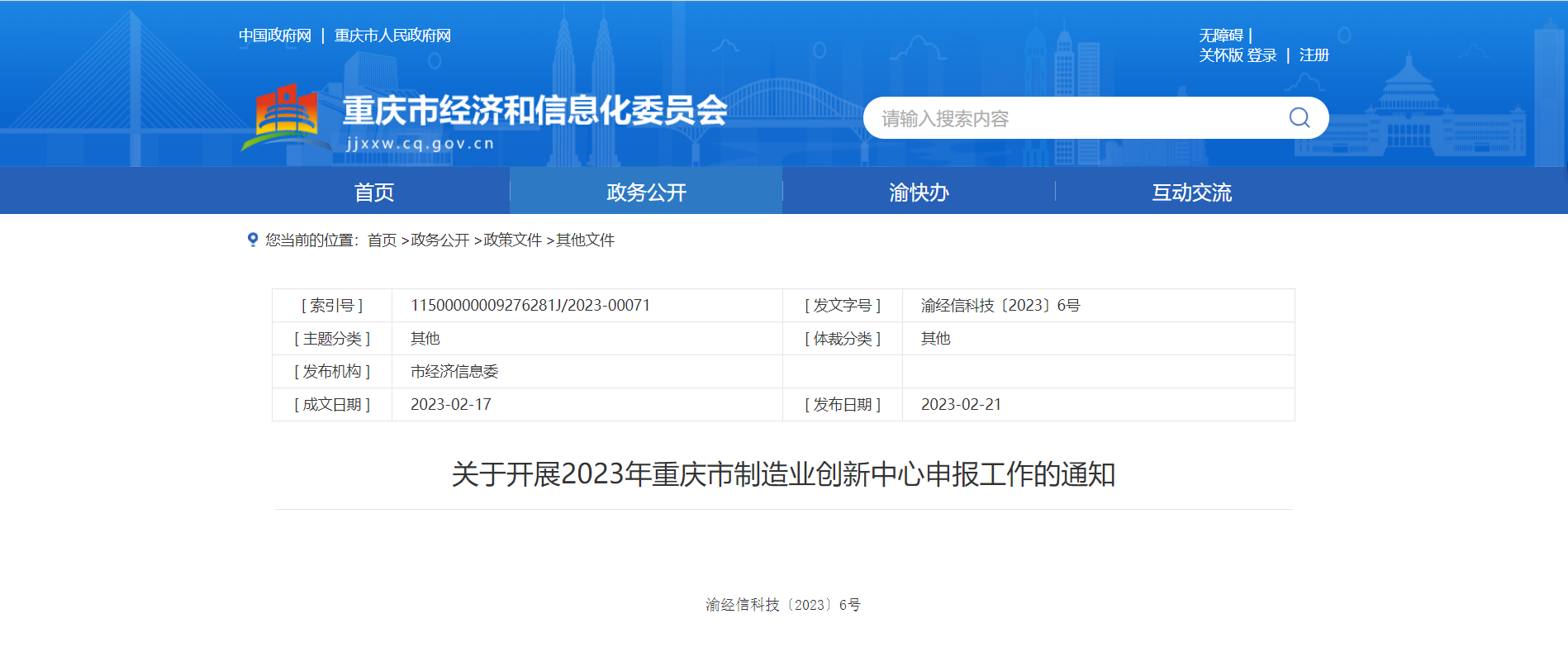1568x647 pixels.
Task: Focus the 请输入搜索内容 search field
Action: click(1074, 118)
